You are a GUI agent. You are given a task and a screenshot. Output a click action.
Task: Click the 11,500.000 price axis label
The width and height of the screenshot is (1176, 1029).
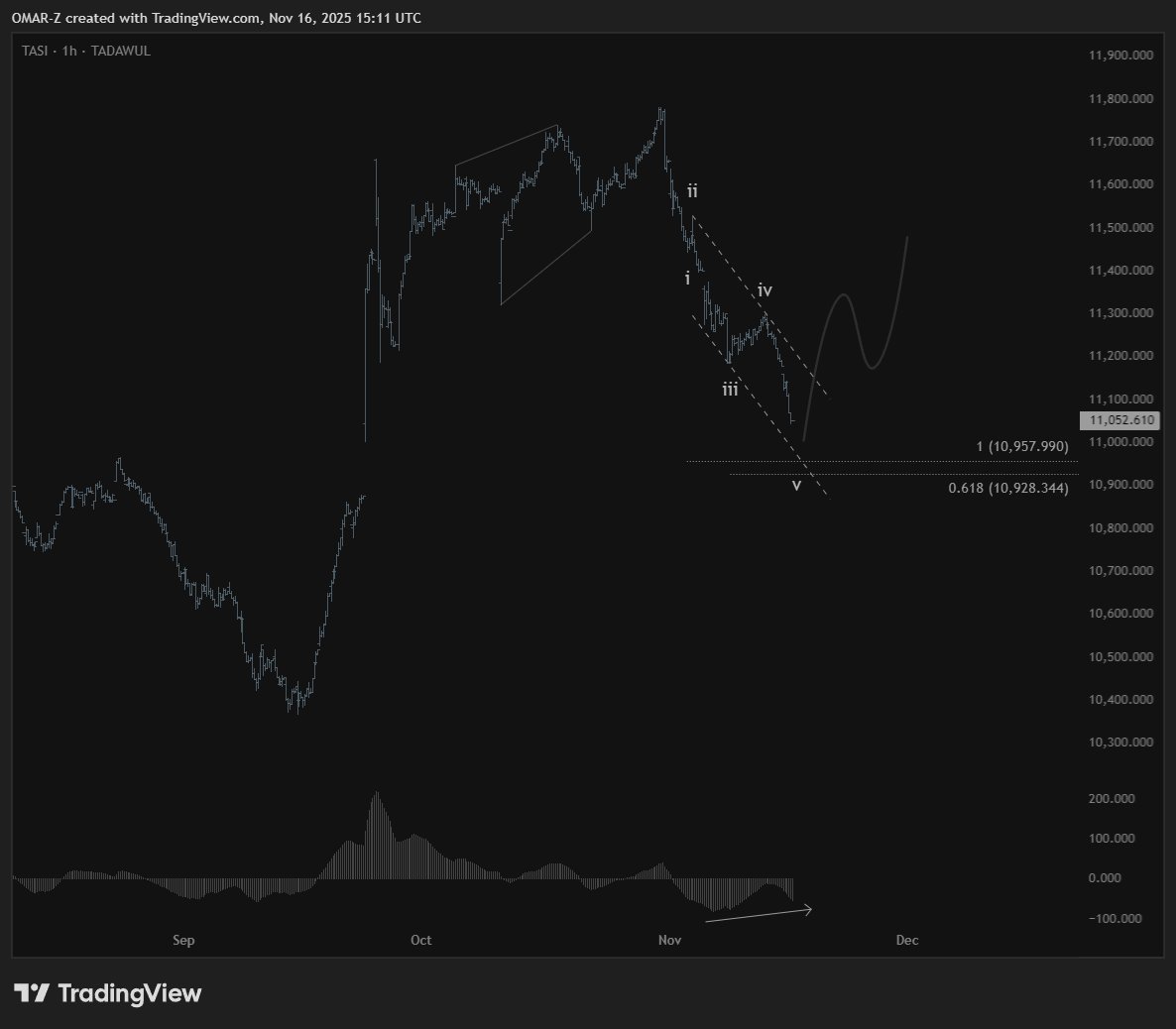(x=1120, y=227)
